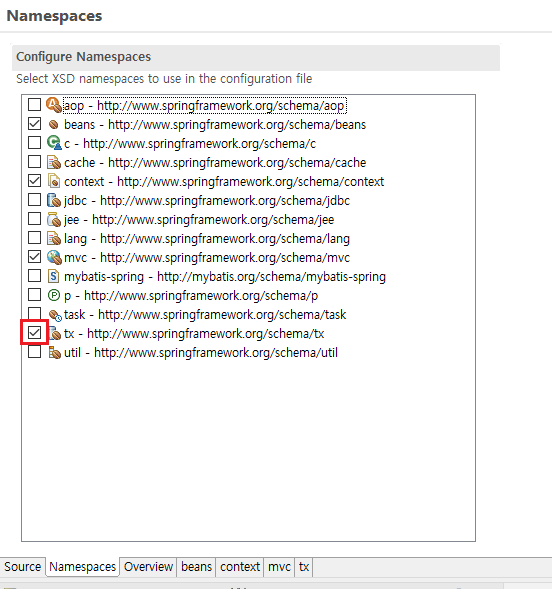Image resolution: width=552 pixels, height=589 pixels.
Task: Click the beans namespace bean icon
Action: pyautogui.click(x=54, y=124)
